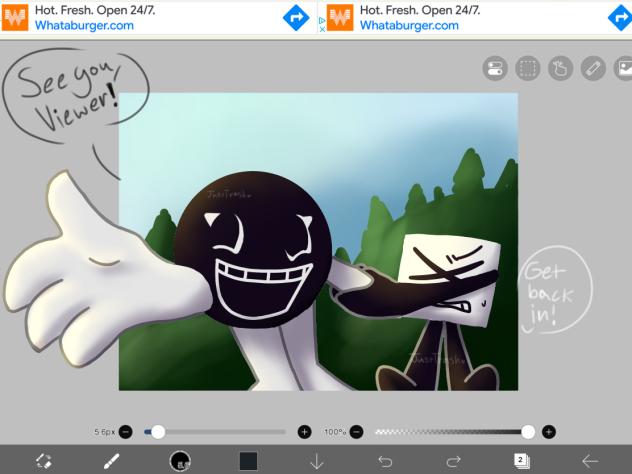Decrease brush size with minus button
Viewport: 632px width, 474px height.
(x=126, y=432)
